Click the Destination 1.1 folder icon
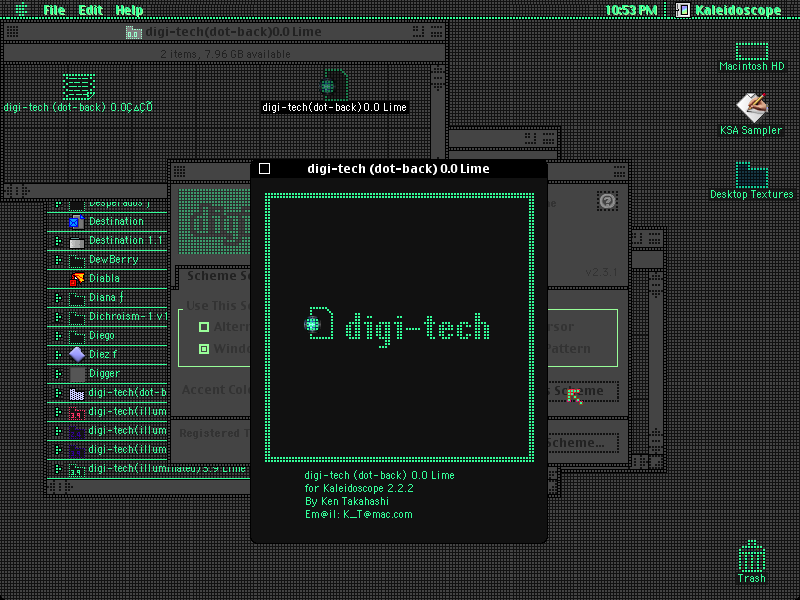 (77, 241)
